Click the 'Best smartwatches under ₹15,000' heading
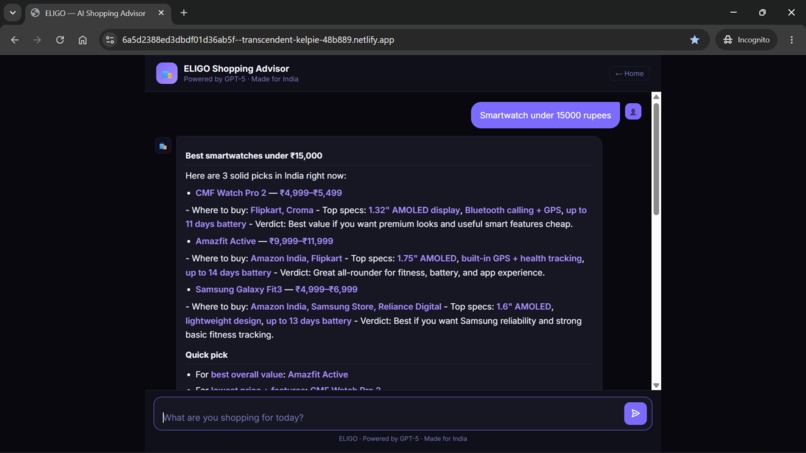806x453 pixels. tap(254, 156)
